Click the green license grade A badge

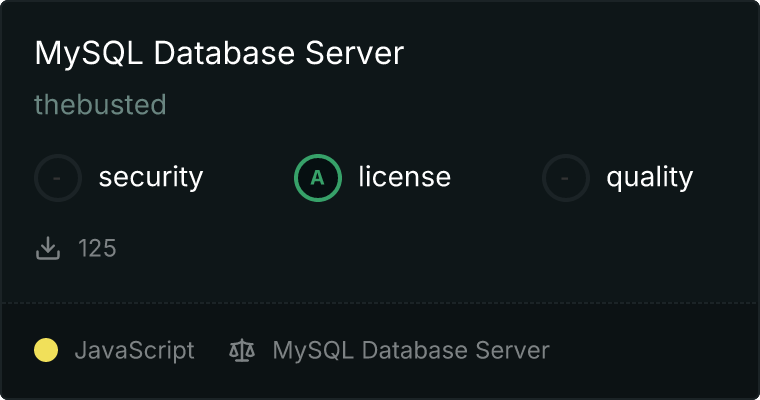318,178
